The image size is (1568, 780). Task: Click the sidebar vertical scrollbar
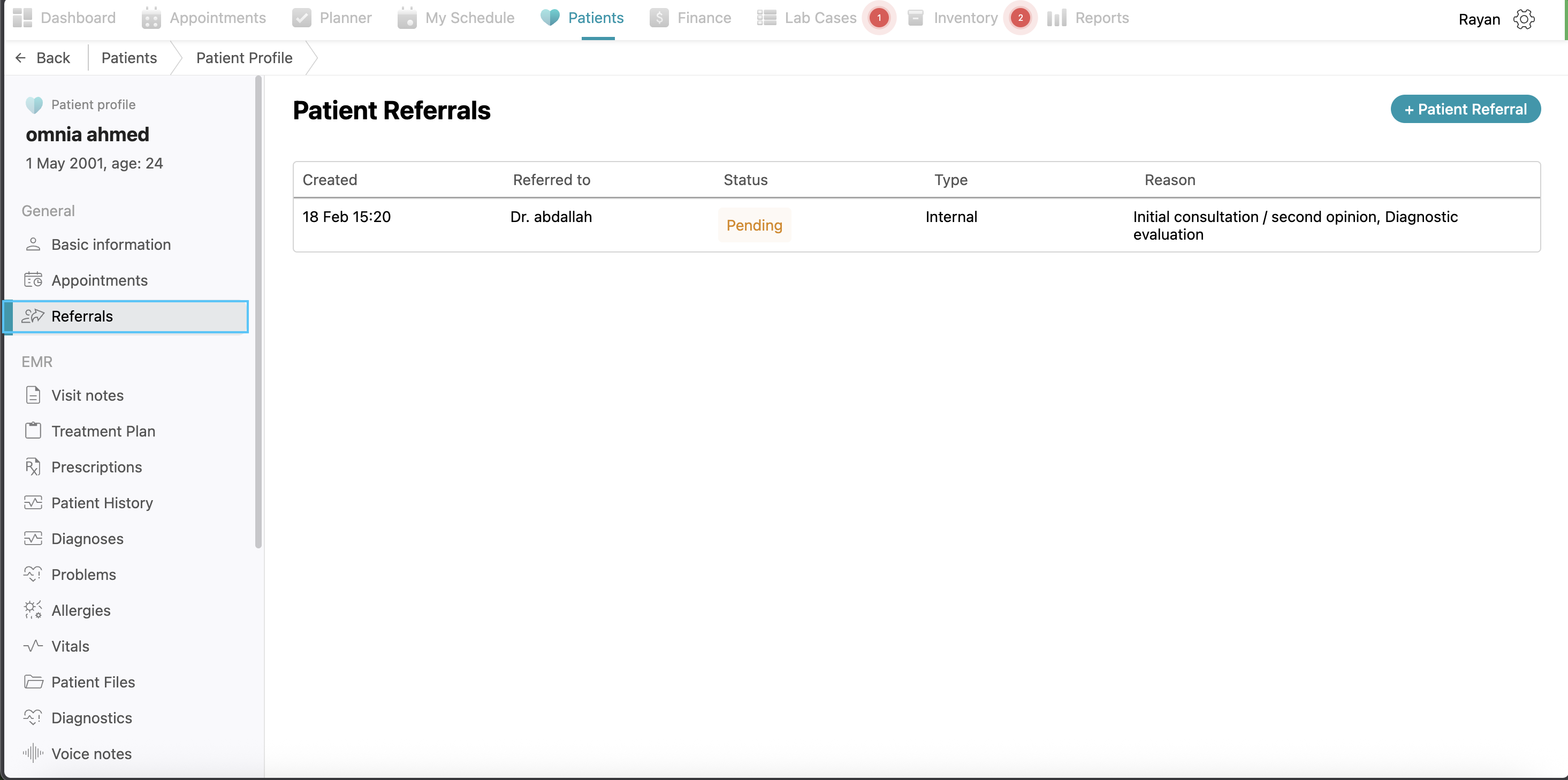[x=258, y=311]
